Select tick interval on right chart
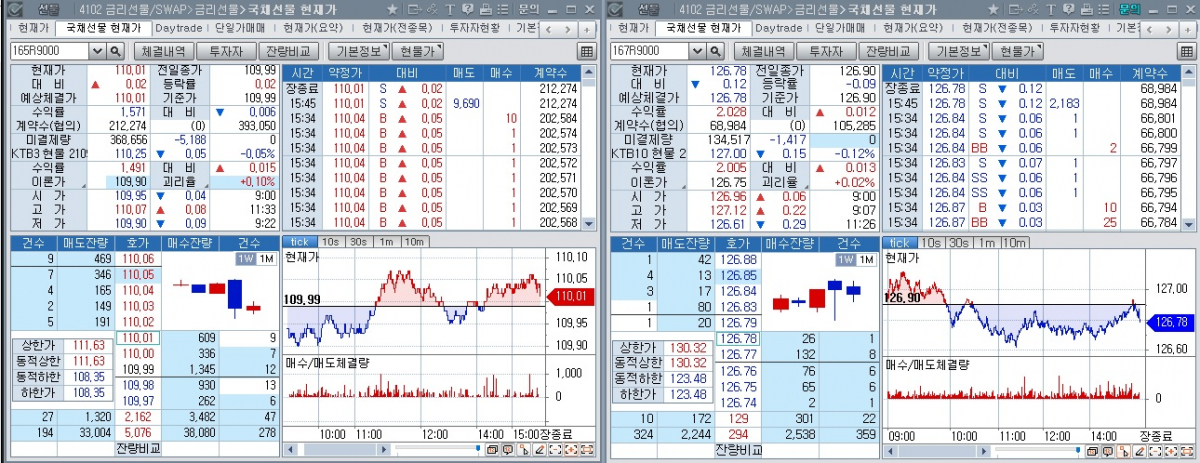This screenshot has height=463, width=1200. [901, 242]
